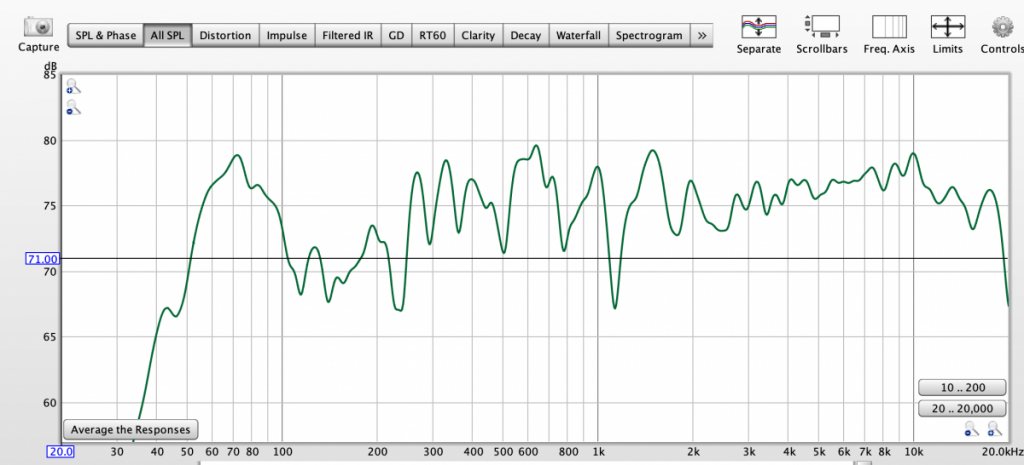Zoom out vertically with top-left magnifier minus
This screenshot has height=465, width=1024.
[73, 108]
